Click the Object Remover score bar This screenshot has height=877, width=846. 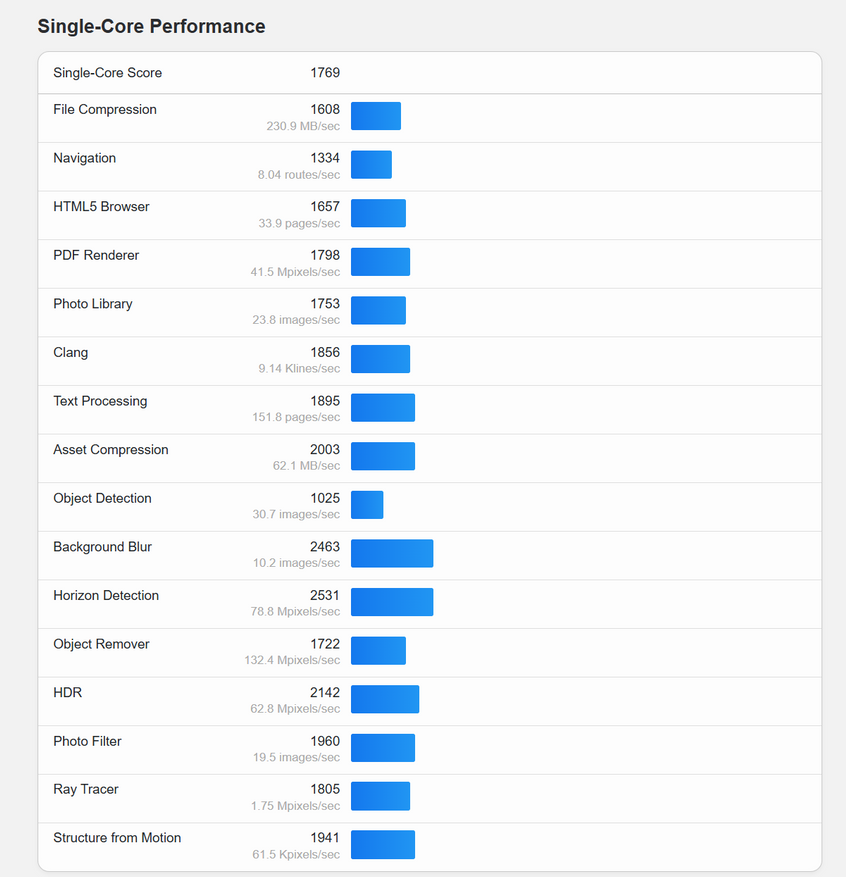click(x=378, y=650)
